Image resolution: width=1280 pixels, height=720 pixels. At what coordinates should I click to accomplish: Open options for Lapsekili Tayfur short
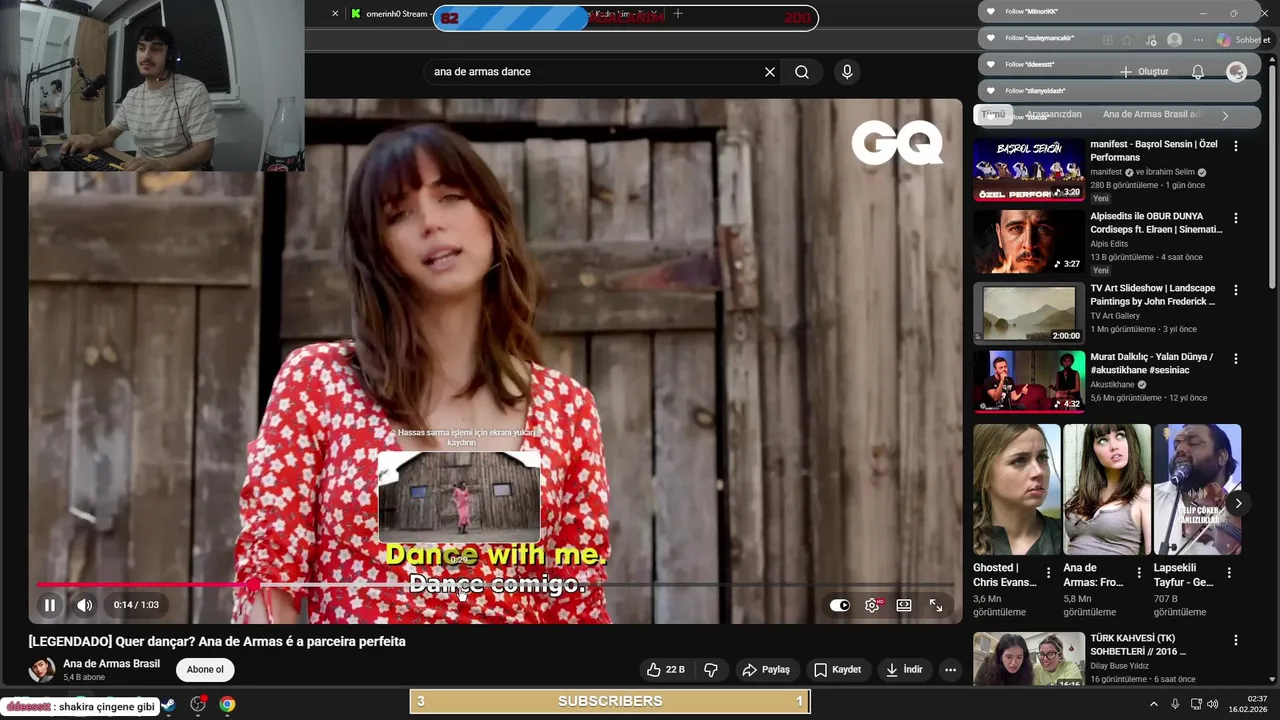[1229, 573]
